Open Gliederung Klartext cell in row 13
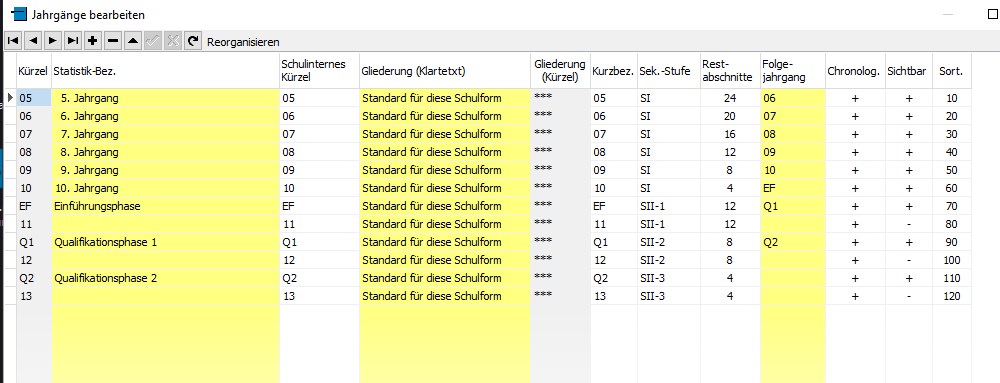This screenshot has width=1000, height=383. [x=445, y=296]
